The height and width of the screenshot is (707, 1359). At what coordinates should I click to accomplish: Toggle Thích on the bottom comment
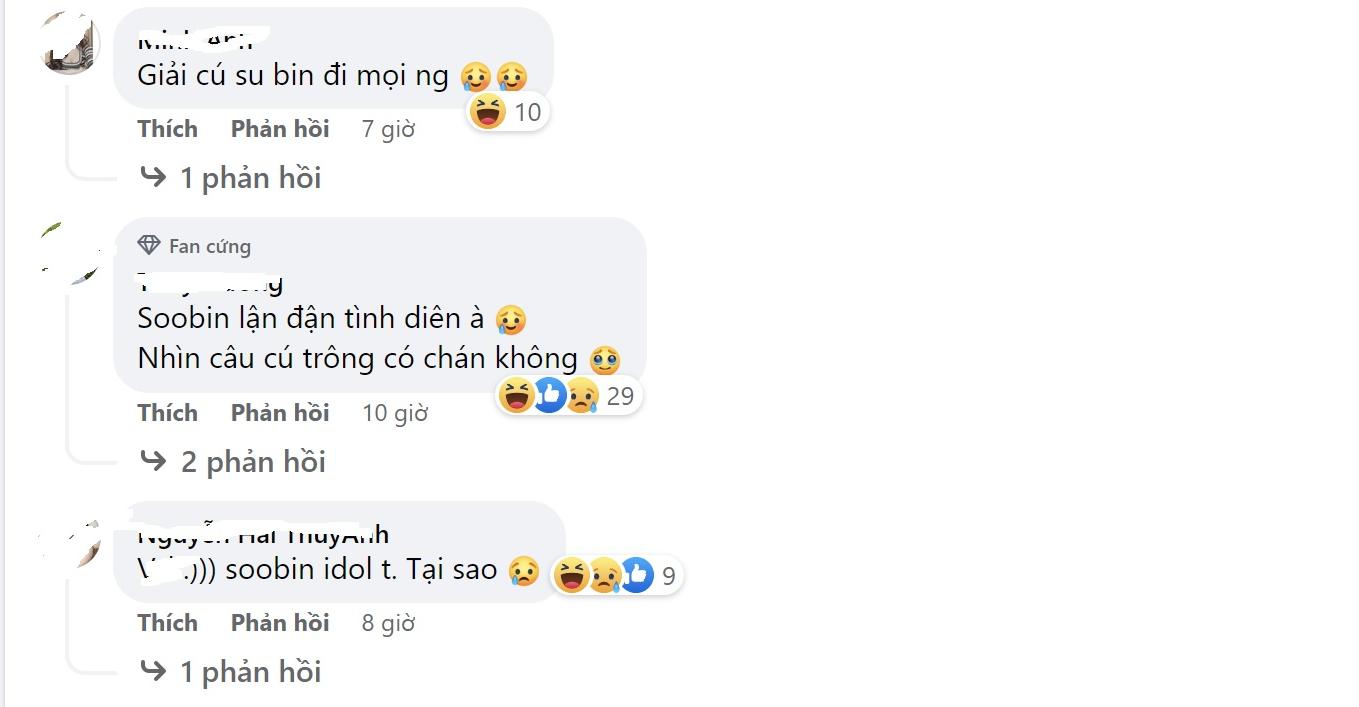tap(167, 622)
